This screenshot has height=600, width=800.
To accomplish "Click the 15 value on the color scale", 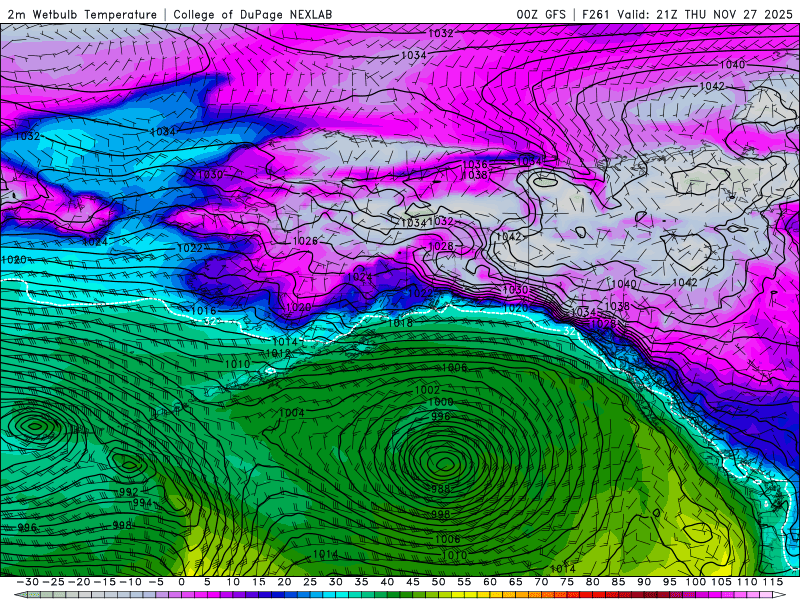I will [259, 582].
